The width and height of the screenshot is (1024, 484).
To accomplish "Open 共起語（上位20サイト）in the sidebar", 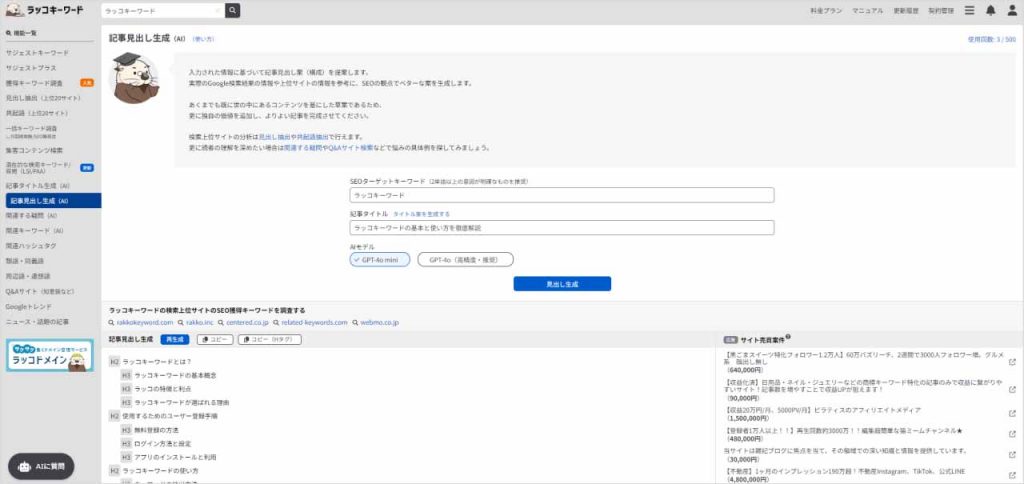I will pos(37,113).
